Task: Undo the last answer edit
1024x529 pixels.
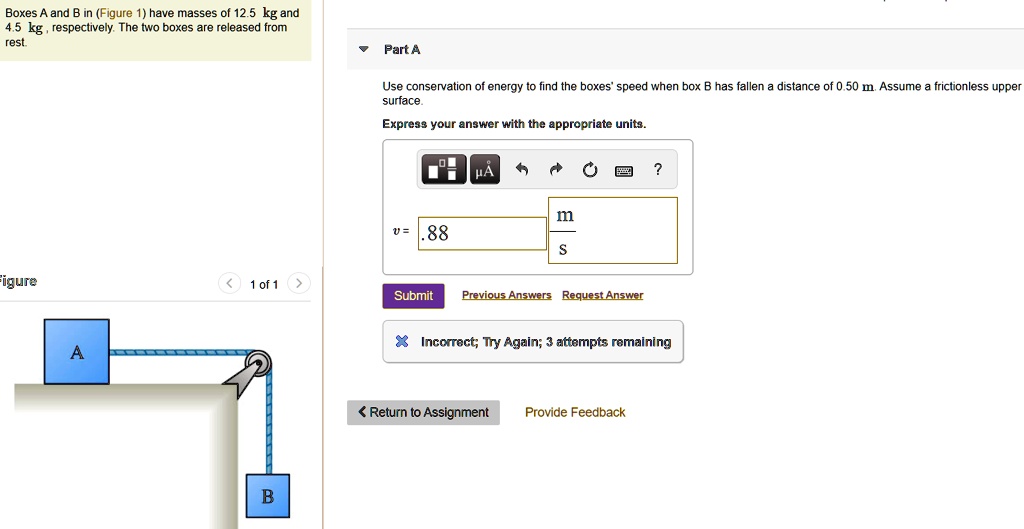Action: click(x=522, y=170)
